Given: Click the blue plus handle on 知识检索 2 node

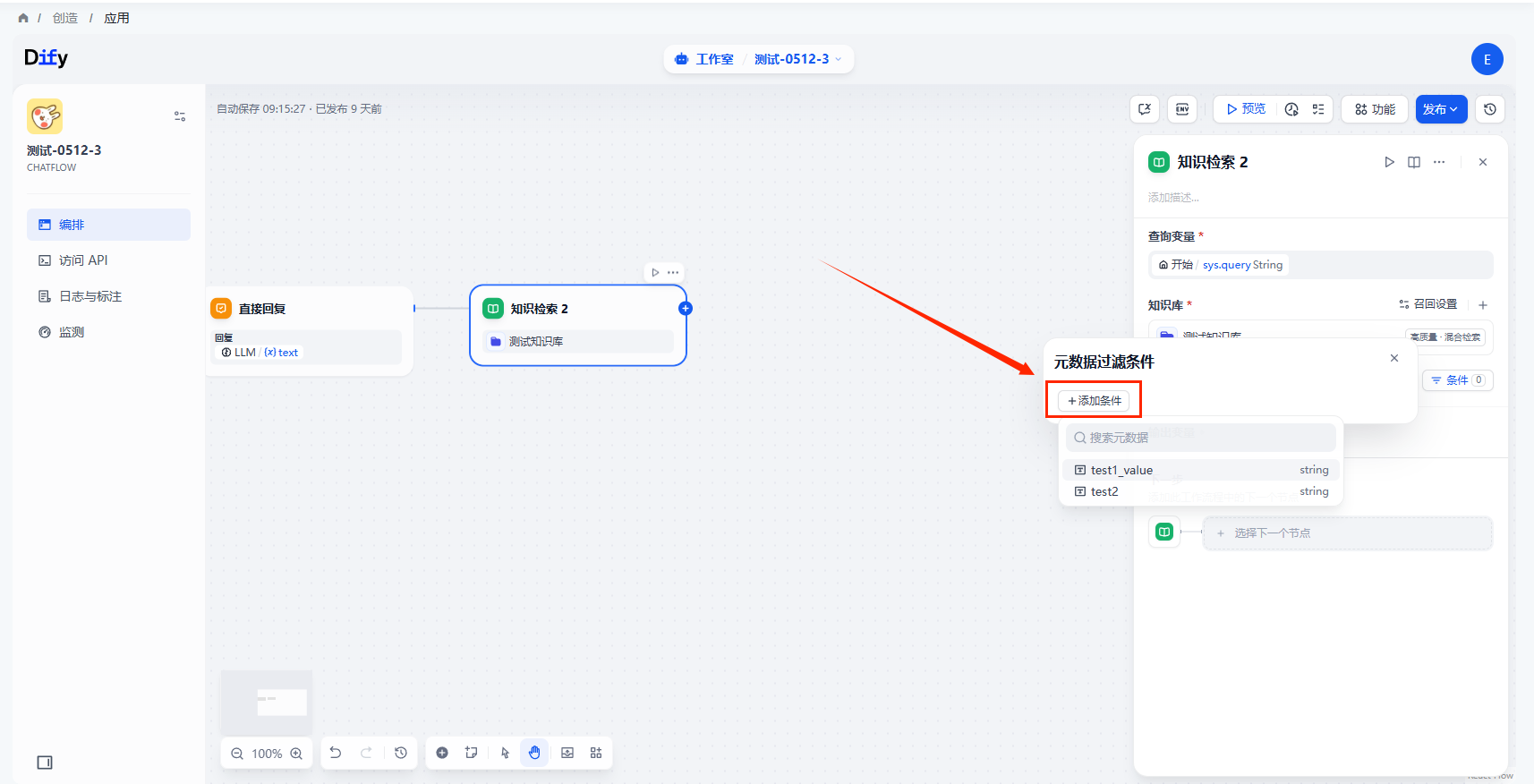Looking at the screenshot, I should tap(686, 309).
